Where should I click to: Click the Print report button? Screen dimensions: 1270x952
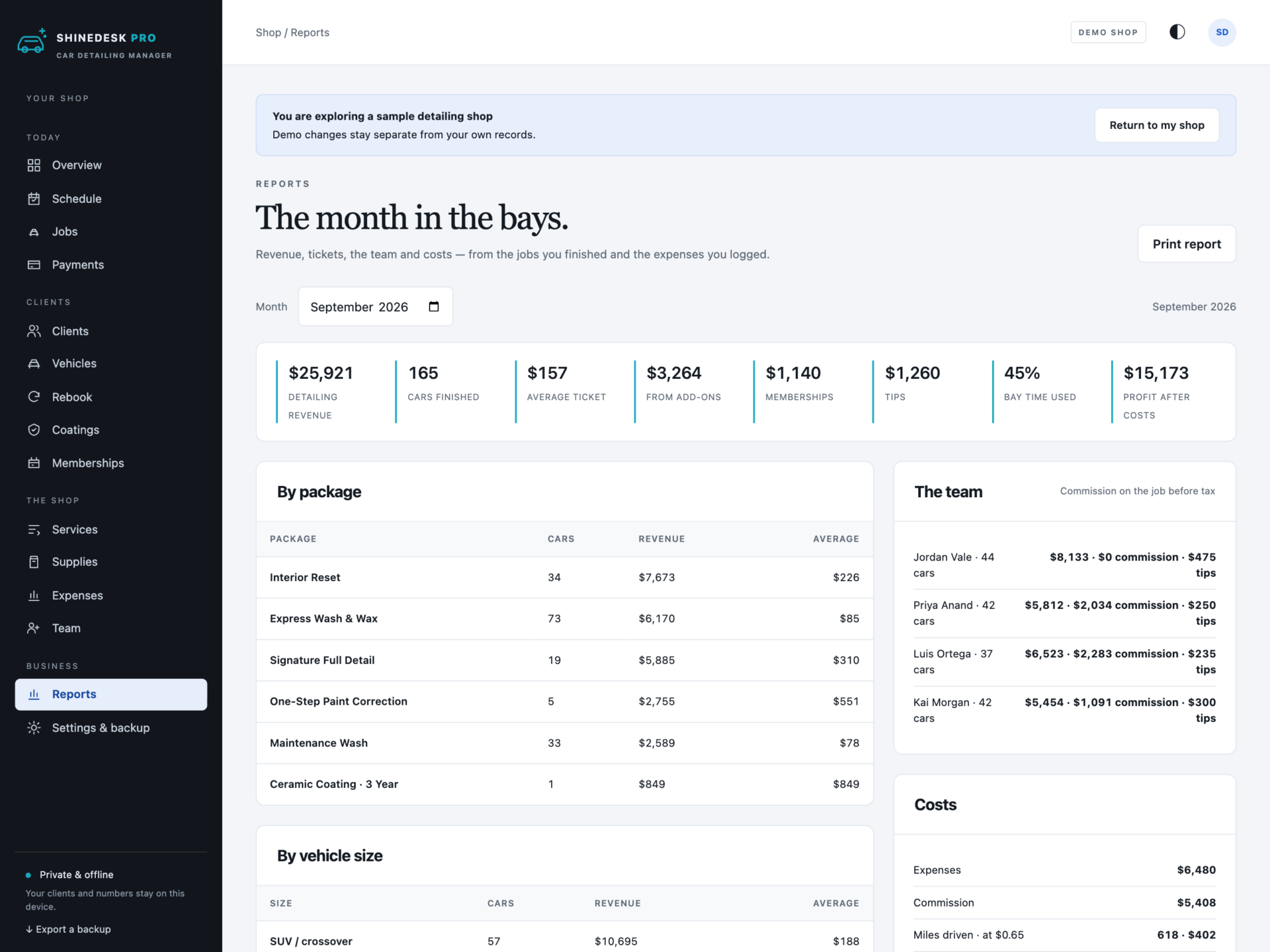click(x=1187, y=244)
